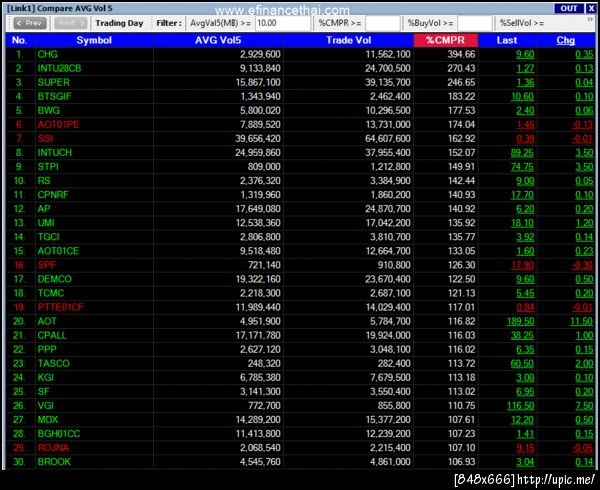Select red symbol SSI

(x=46, y=138)
